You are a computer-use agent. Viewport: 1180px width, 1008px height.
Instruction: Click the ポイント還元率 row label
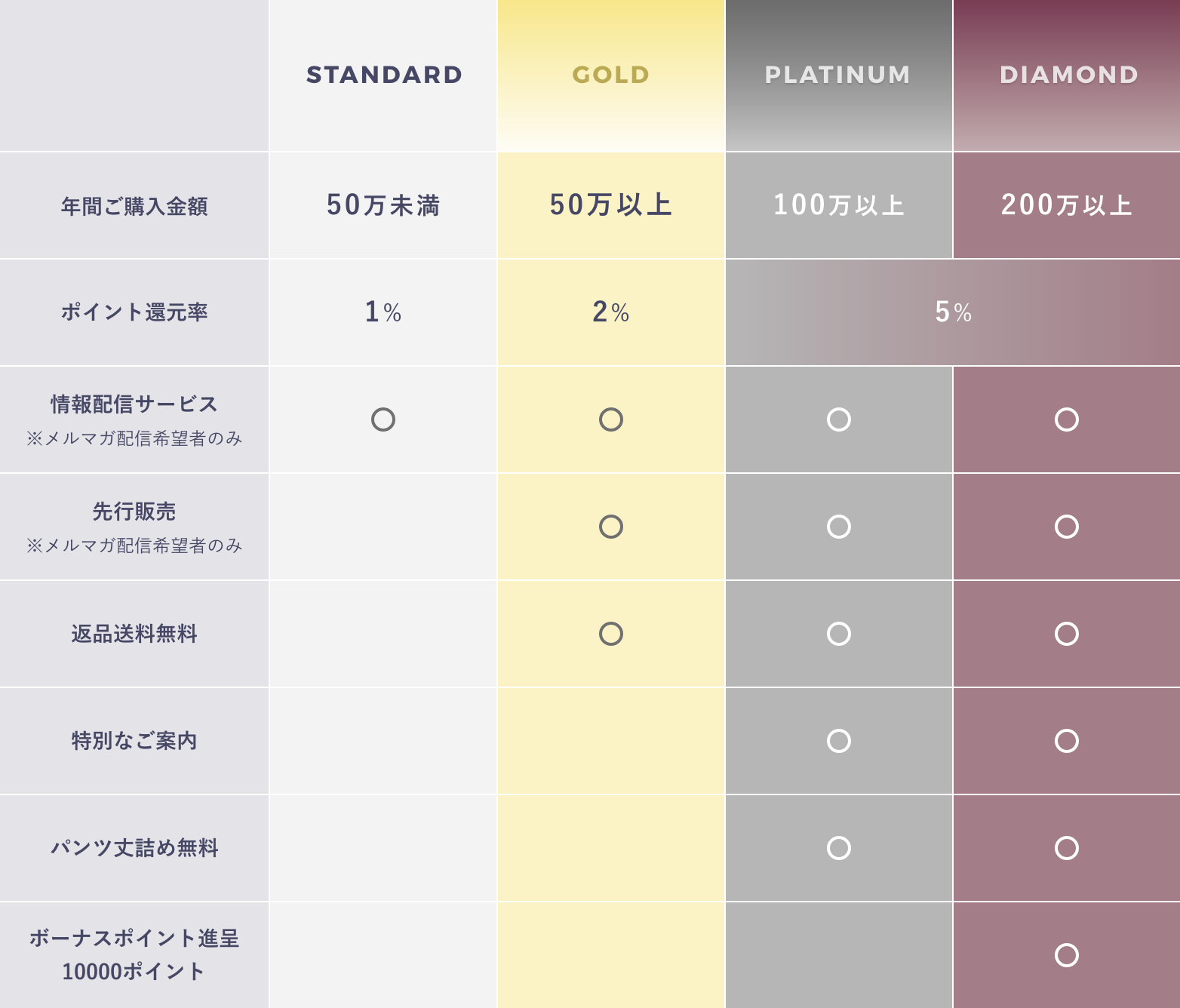click(x=134, y=312)
